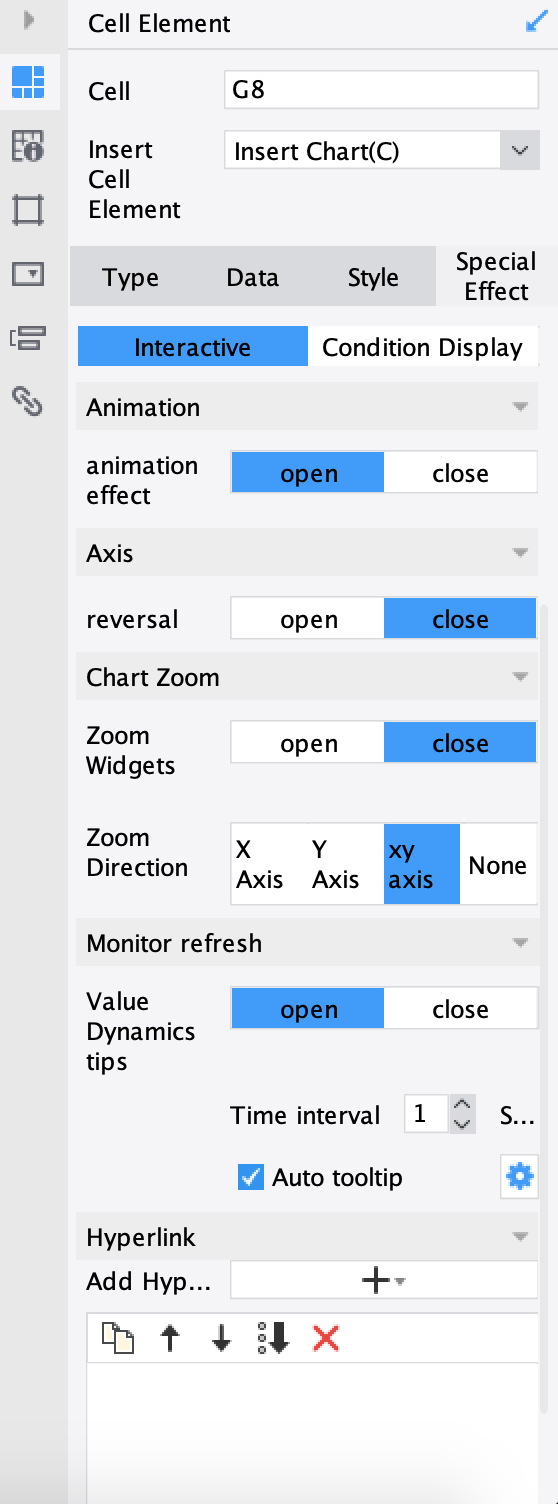Set animation effect to close

tap(460, 473)
